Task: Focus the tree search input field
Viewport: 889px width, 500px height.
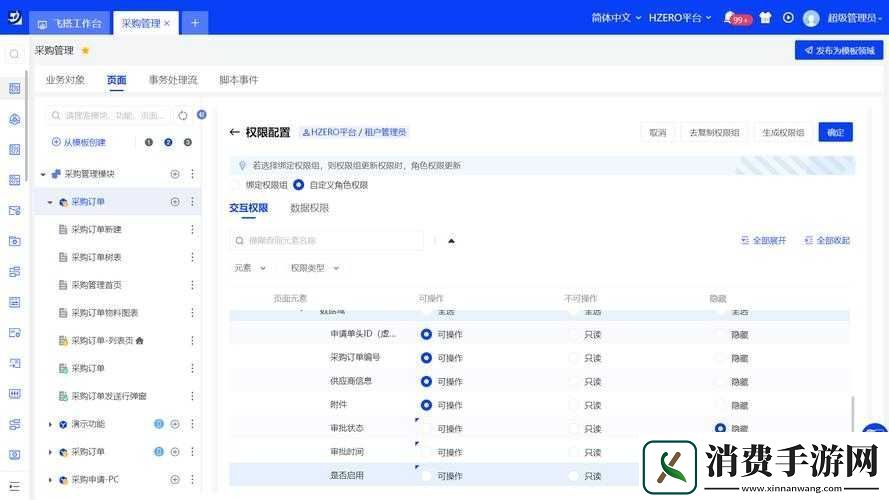Action: (110, 115)
